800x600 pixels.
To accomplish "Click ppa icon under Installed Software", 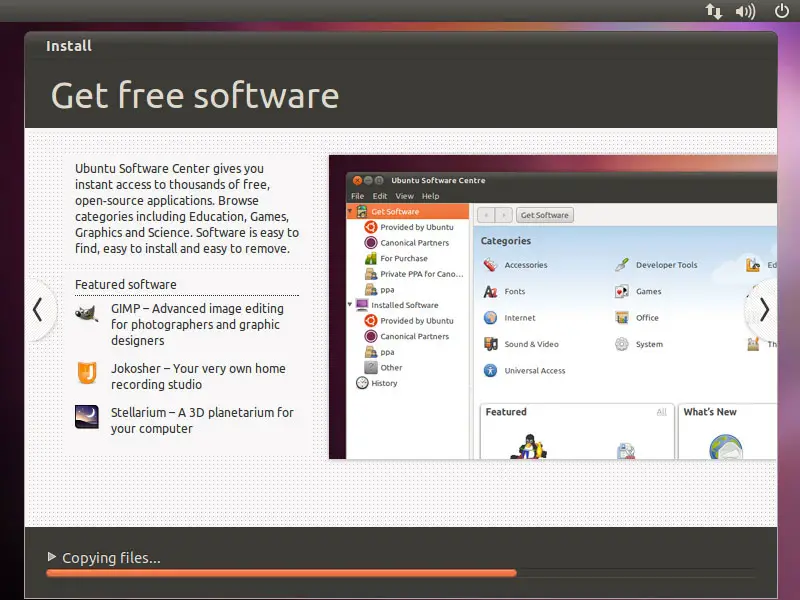I will (371, 352).
